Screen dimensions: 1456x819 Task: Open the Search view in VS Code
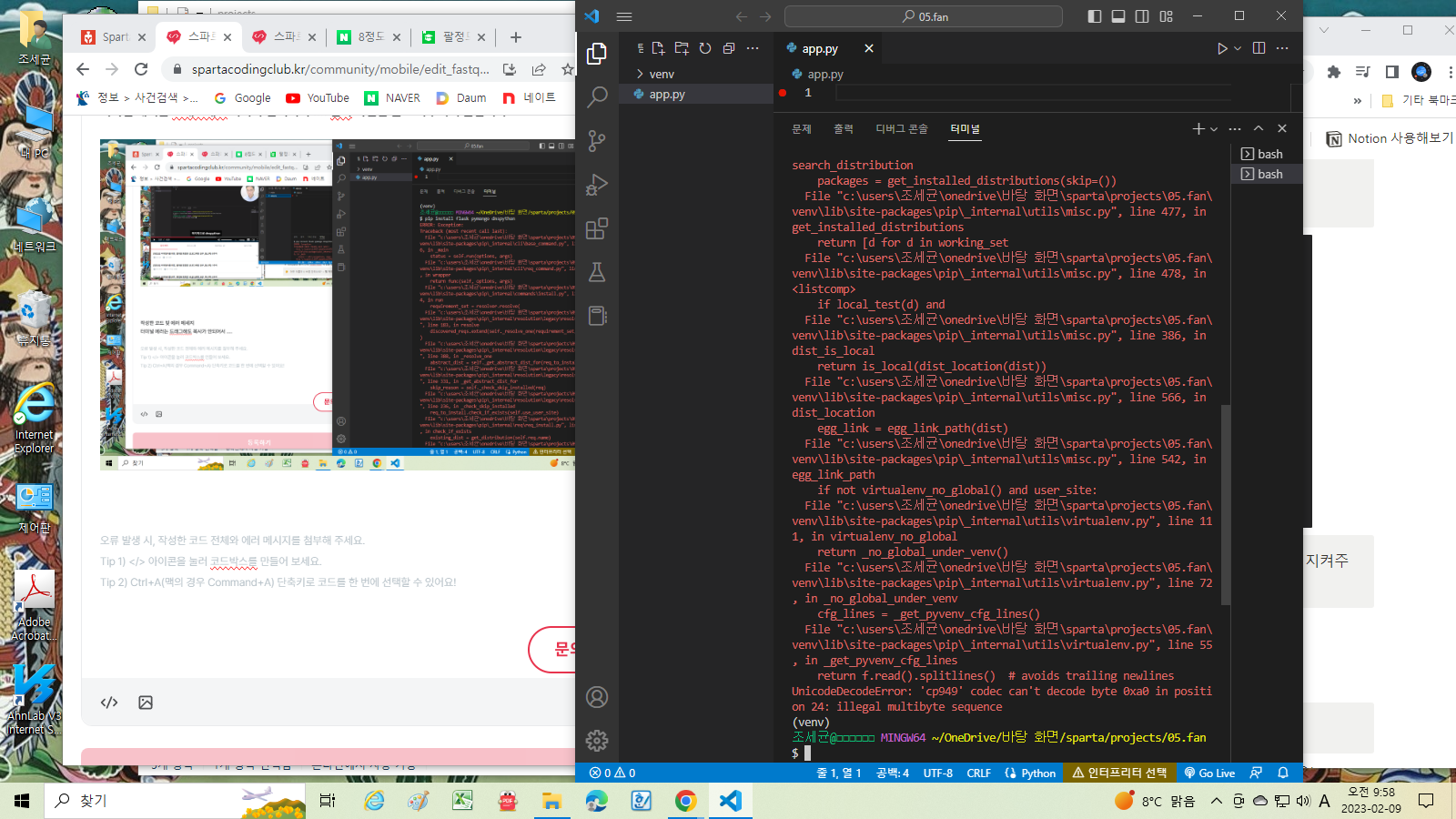597,96
